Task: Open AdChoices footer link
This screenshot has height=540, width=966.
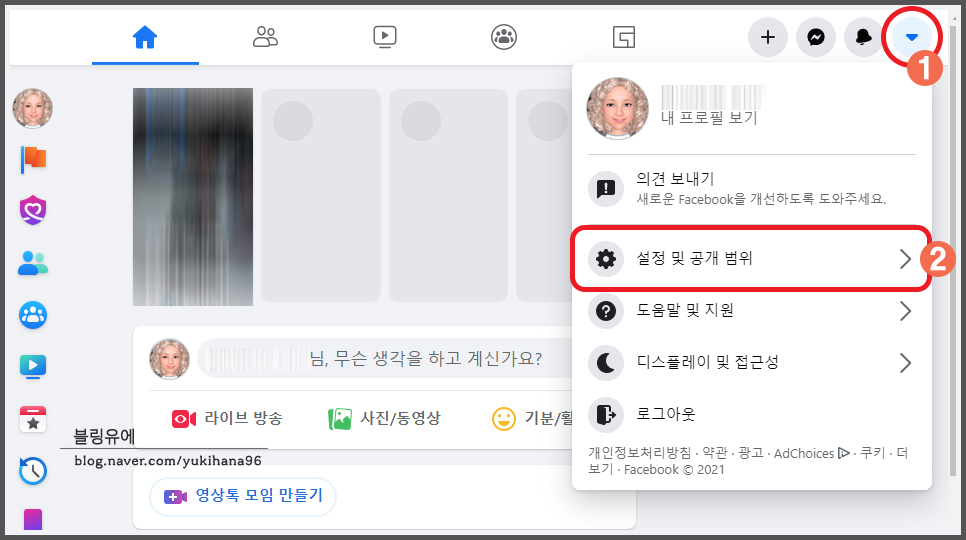Action: click(811, 453)
